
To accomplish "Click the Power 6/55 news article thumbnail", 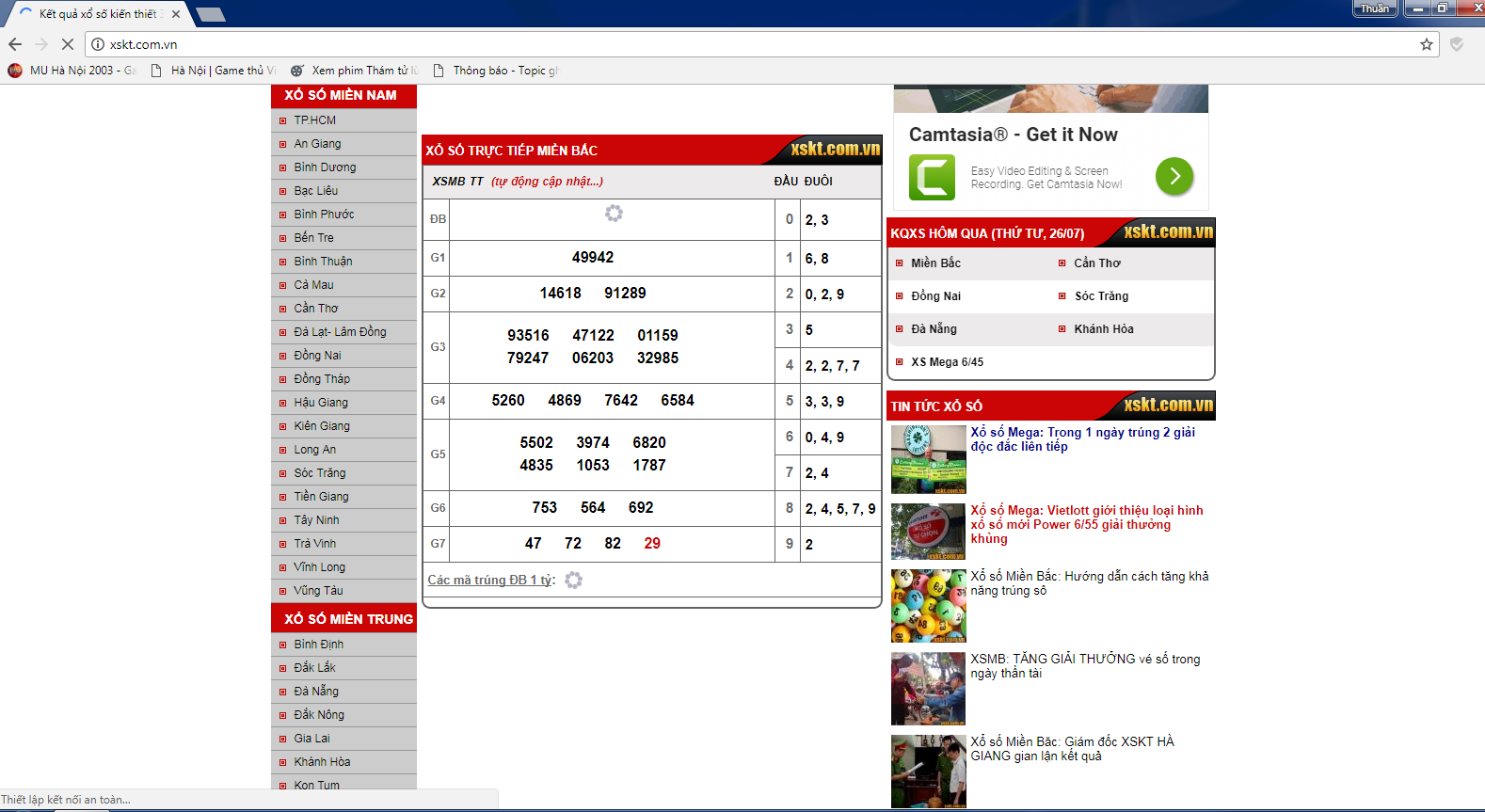I will [x=928, y=532].
